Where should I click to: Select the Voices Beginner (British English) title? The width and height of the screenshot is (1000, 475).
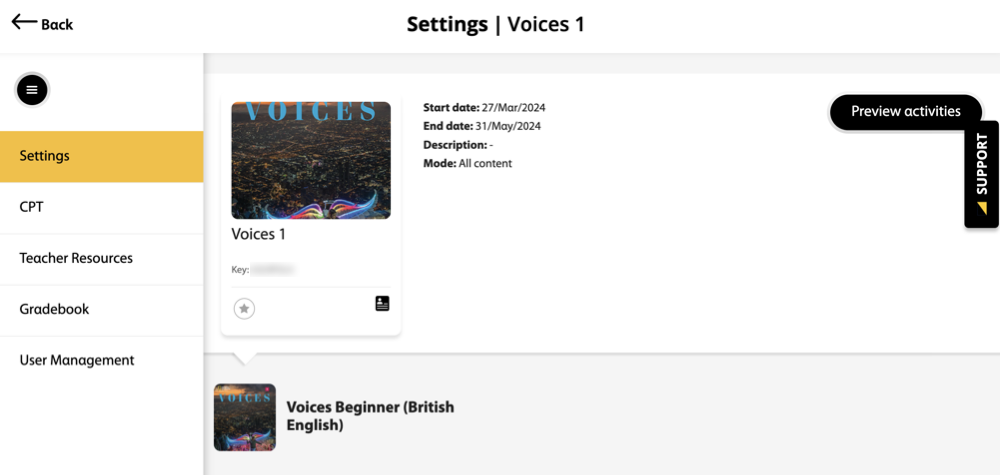[x=370, y=416]
